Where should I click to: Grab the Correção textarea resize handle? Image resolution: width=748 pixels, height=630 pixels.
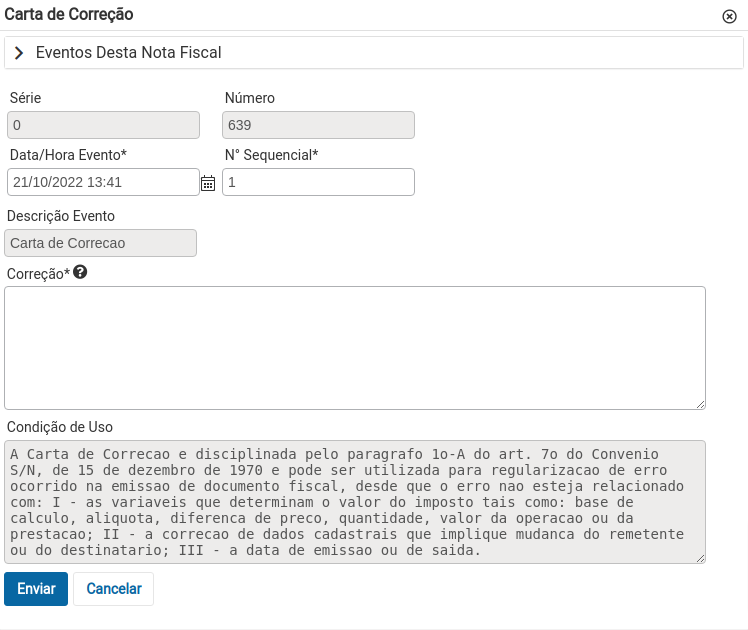point(700,404)
